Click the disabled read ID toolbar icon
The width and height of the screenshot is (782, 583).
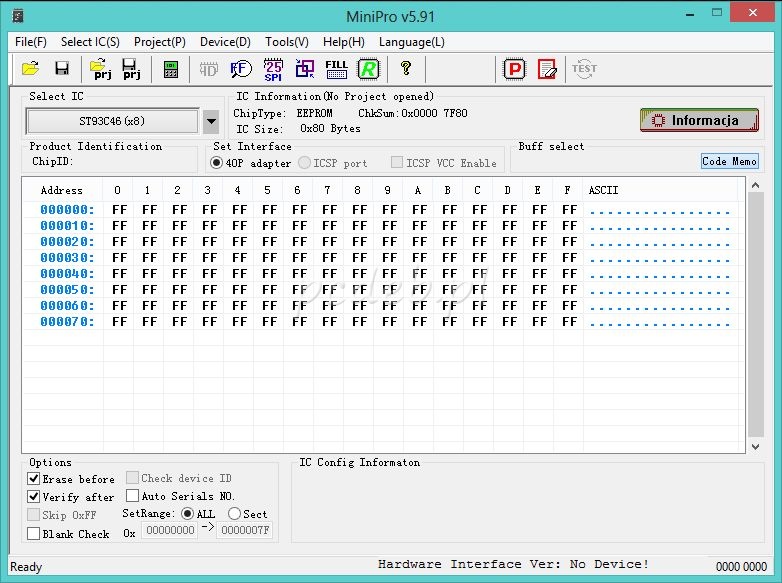(208, 69)
